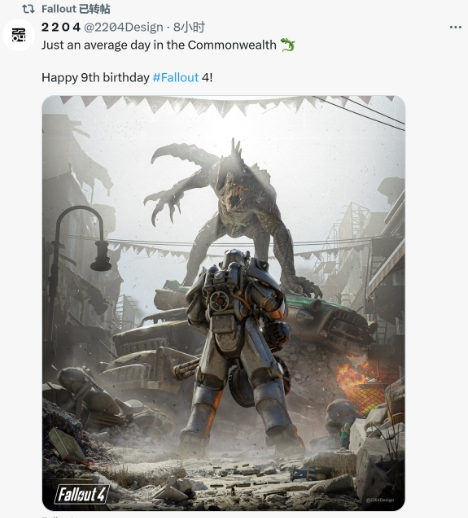The height and width of the screenshot is (518, 468).
Task: Open the 2204 profile avatar
Action: [19, 35]
